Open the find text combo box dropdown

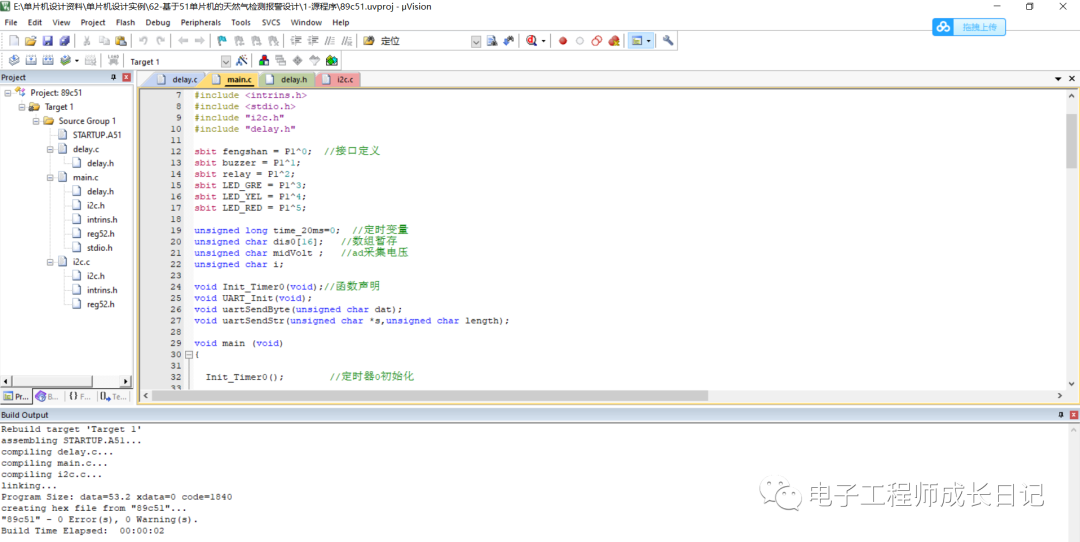pyautogui.click(x=476, y=41)
